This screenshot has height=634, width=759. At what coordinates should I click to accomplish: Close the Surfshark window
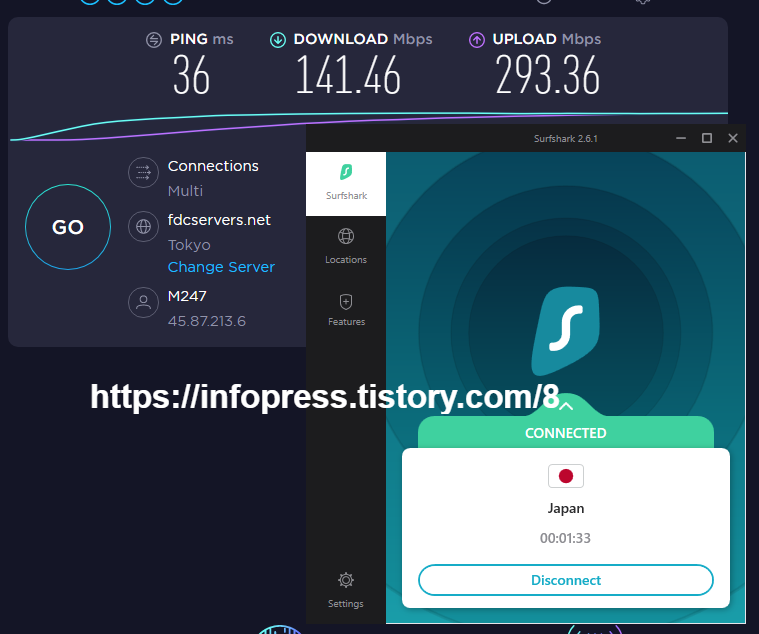[733, 138]
